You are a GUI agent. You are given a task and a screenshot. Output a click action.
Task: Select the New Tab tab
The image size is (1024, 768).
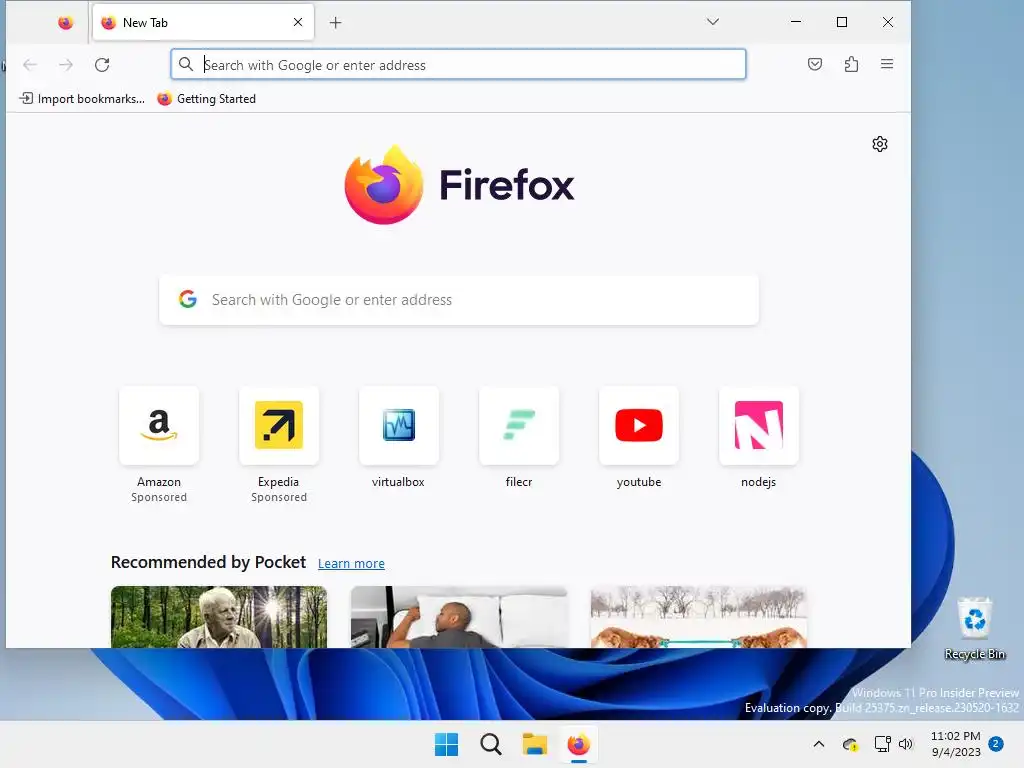coord(203,22)
